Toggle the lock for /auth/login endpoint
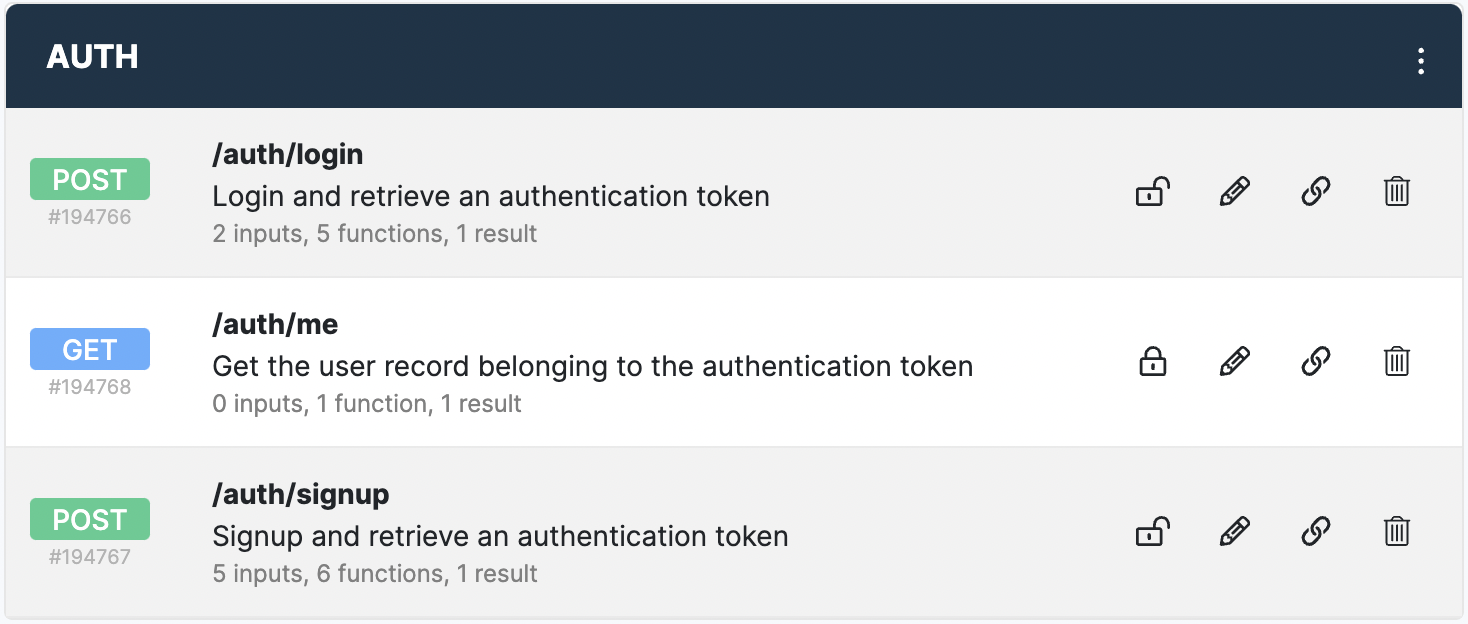The width and height of the screenshot is (1468, 624). pyautogui.click(x=1153, y=191)
